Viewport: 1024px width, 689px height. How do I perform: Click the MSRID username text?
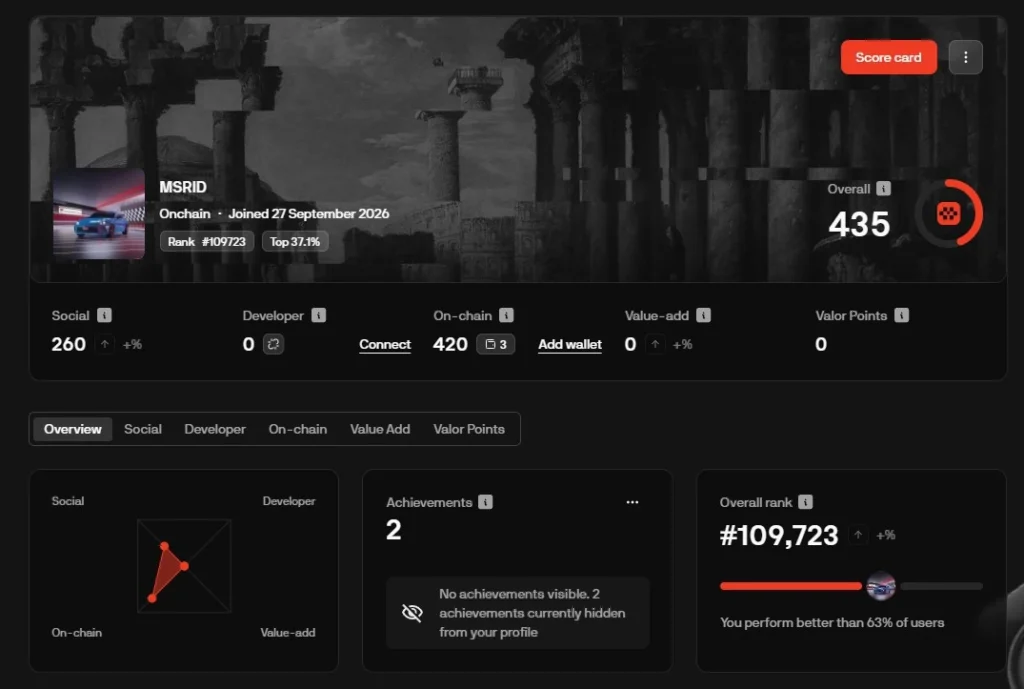tap(183, 187)
